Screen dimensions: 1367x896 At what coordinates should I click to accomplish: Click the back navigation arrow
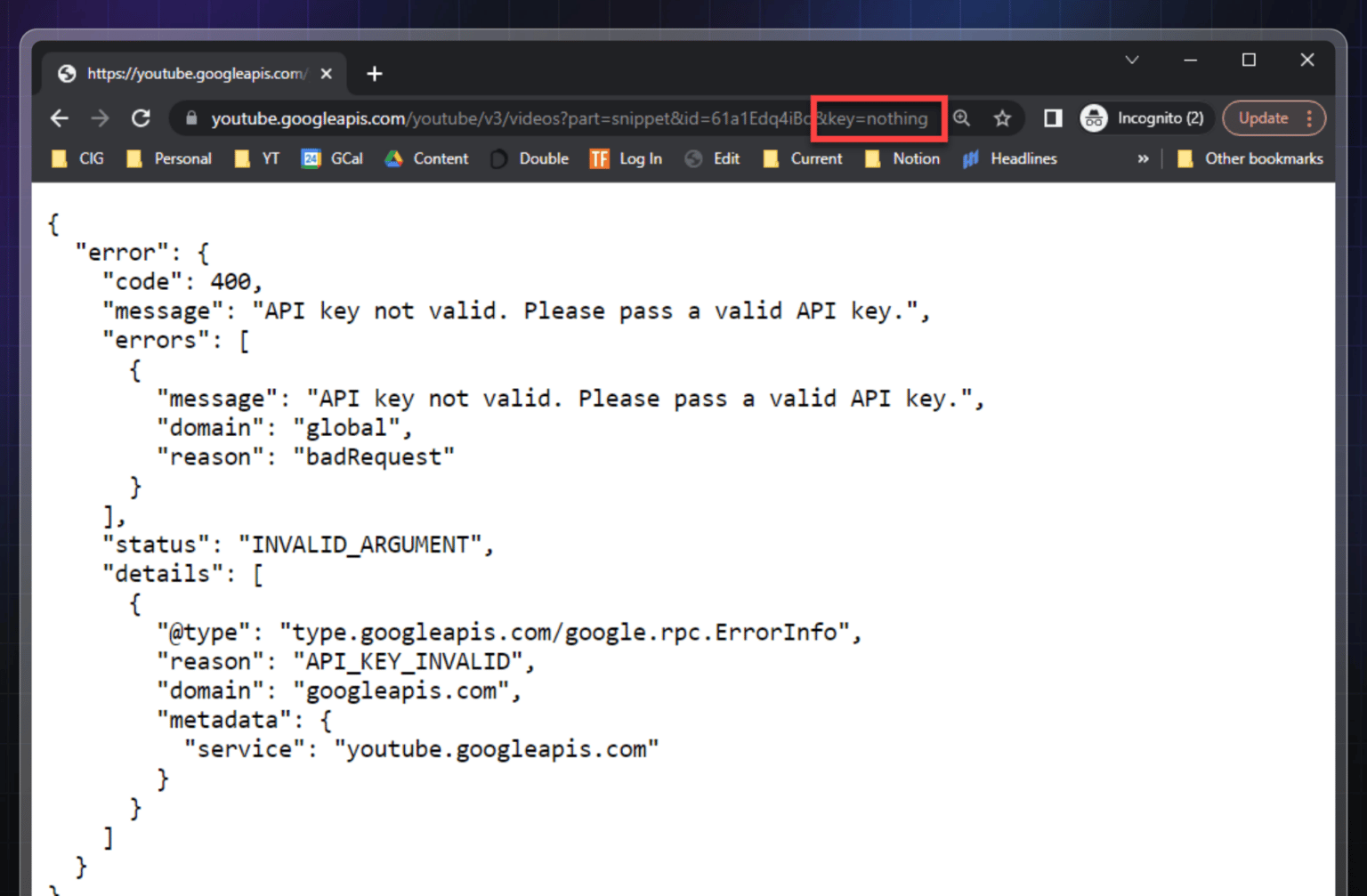pyautogui.click(x=59, y=117)
